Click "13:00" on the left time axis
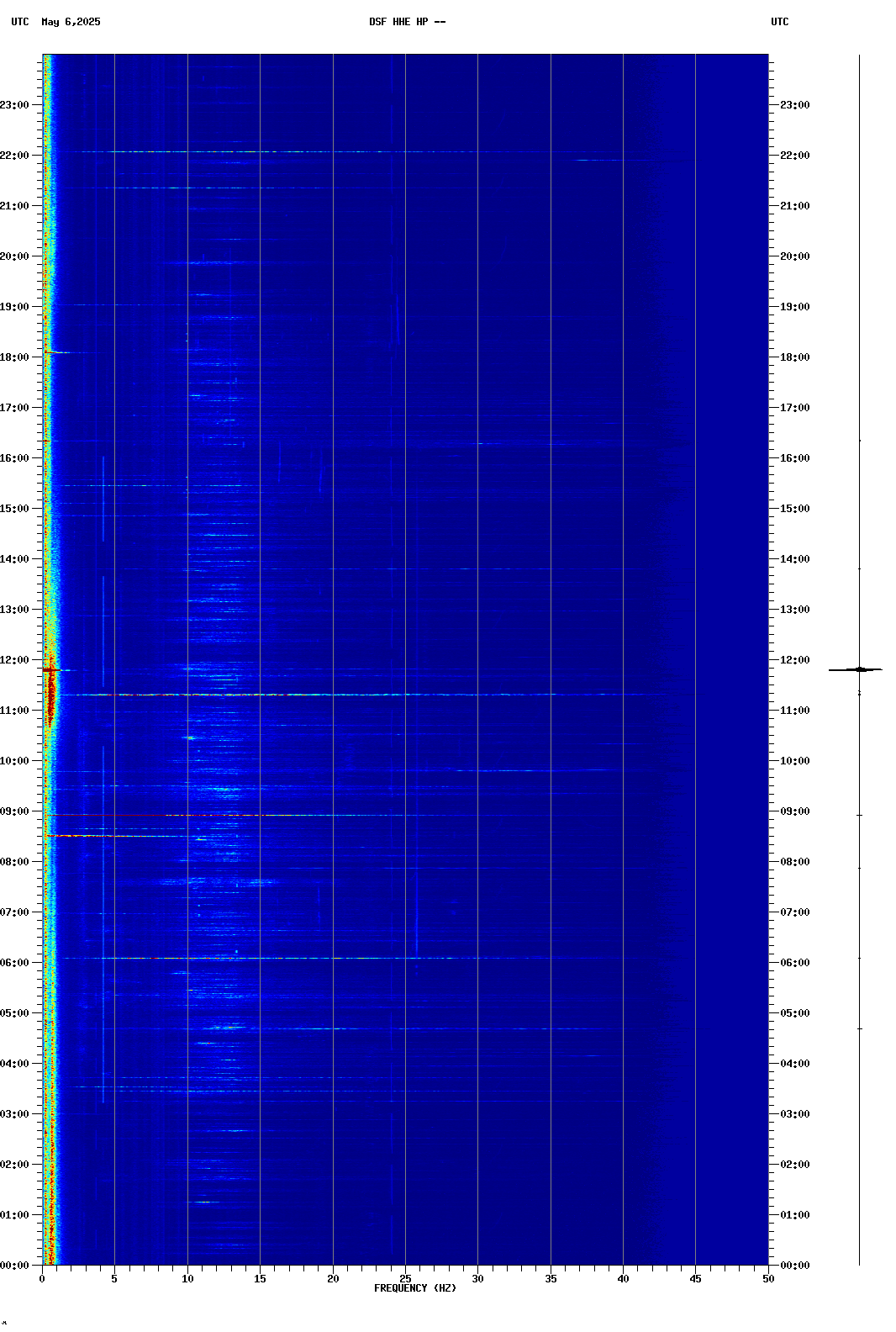Screen dimensions: 896x1332 click(14, 610)
